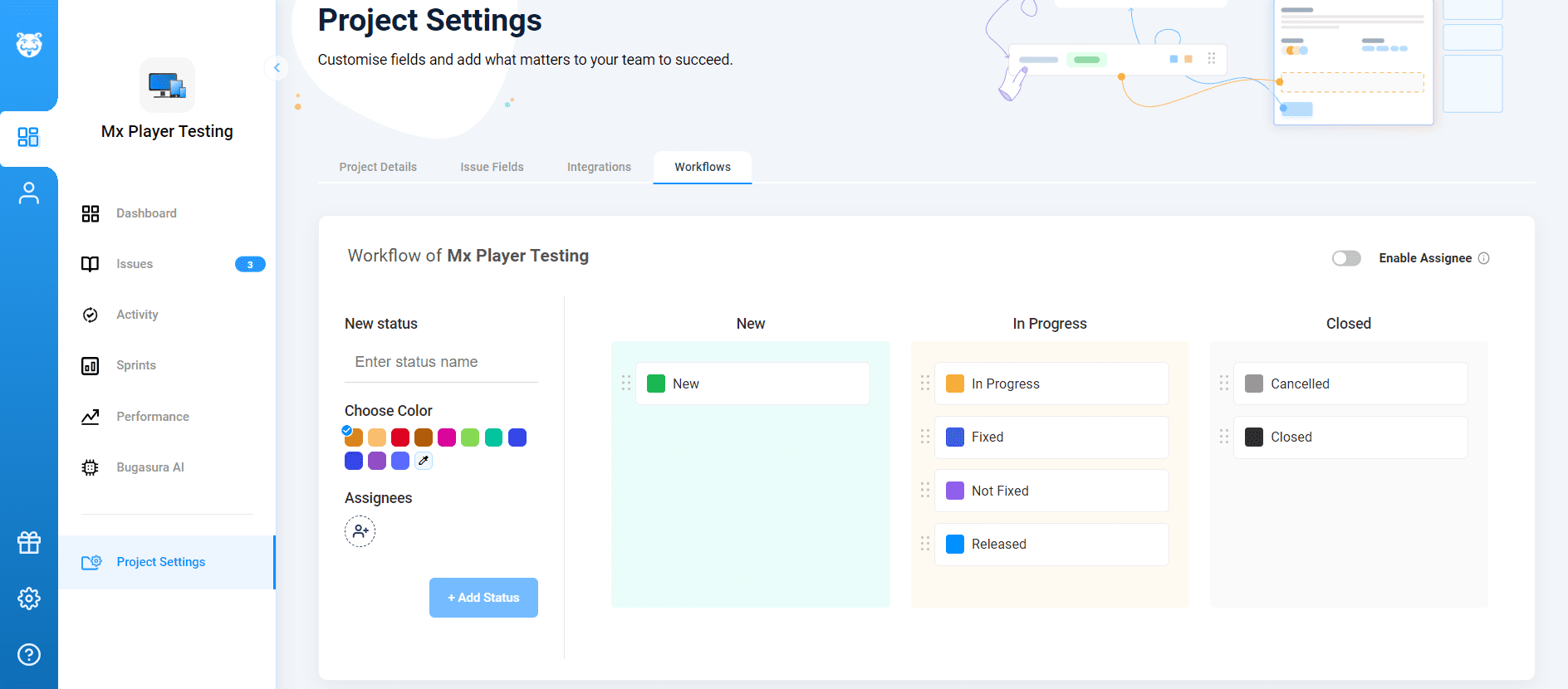Click the Enter status name field
Image resolution: width=1568 pixels, height=689 pixels.
point(441,362)
